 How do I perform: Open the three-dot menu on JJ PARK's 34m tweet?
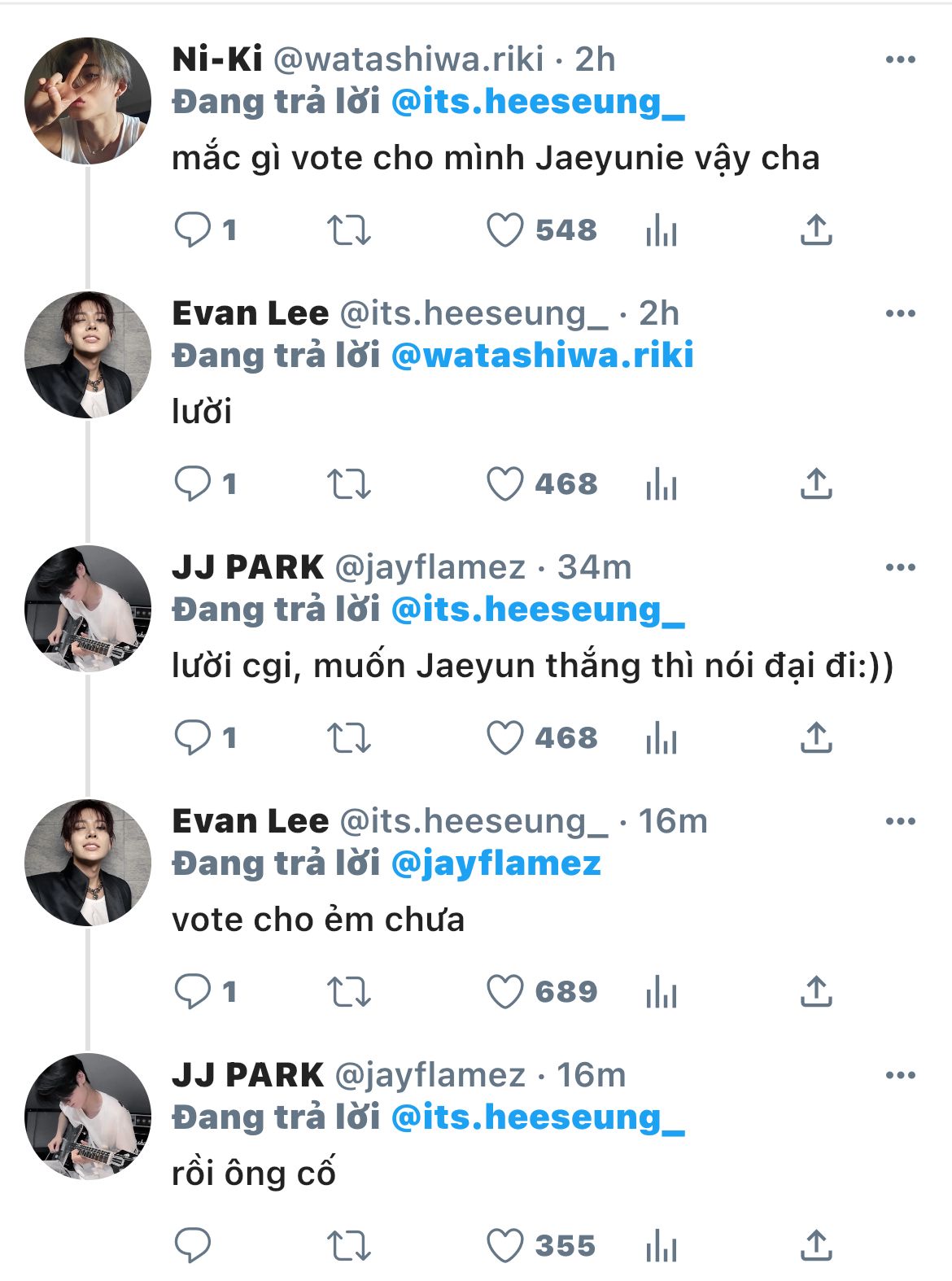pos(900,567)
